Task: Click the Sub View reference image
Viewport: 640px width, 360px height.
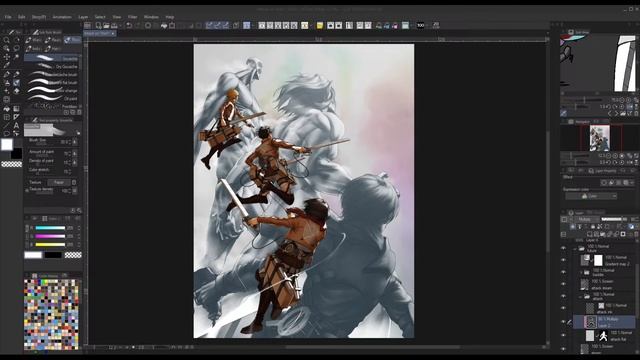Action: tap(598, 63)
